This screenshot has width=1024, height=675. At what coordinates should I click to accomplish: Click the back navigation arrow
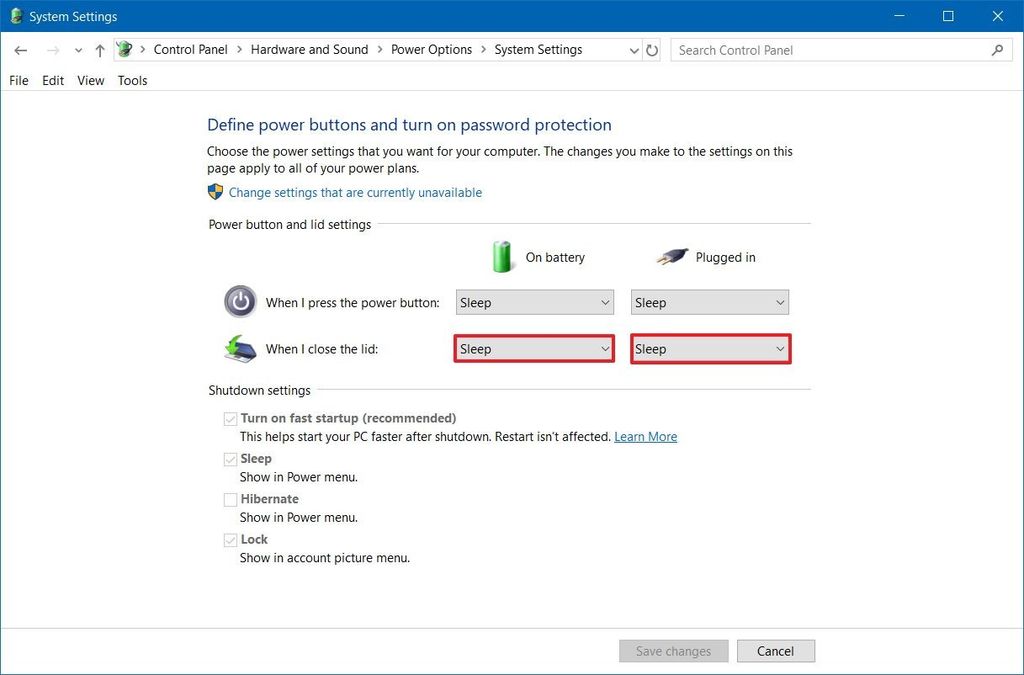(21, 49)
